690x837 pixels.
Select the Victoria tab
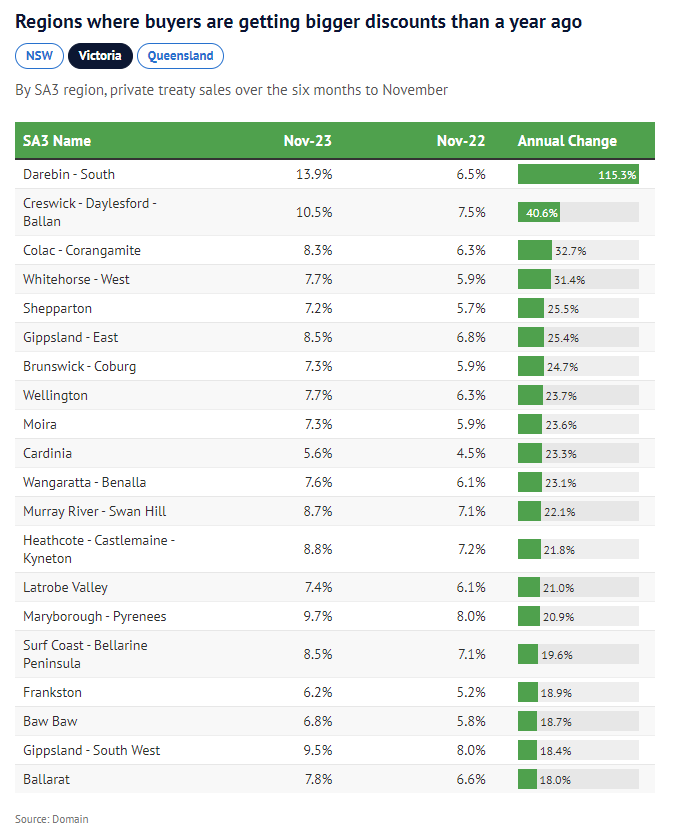tap(101, 56)
